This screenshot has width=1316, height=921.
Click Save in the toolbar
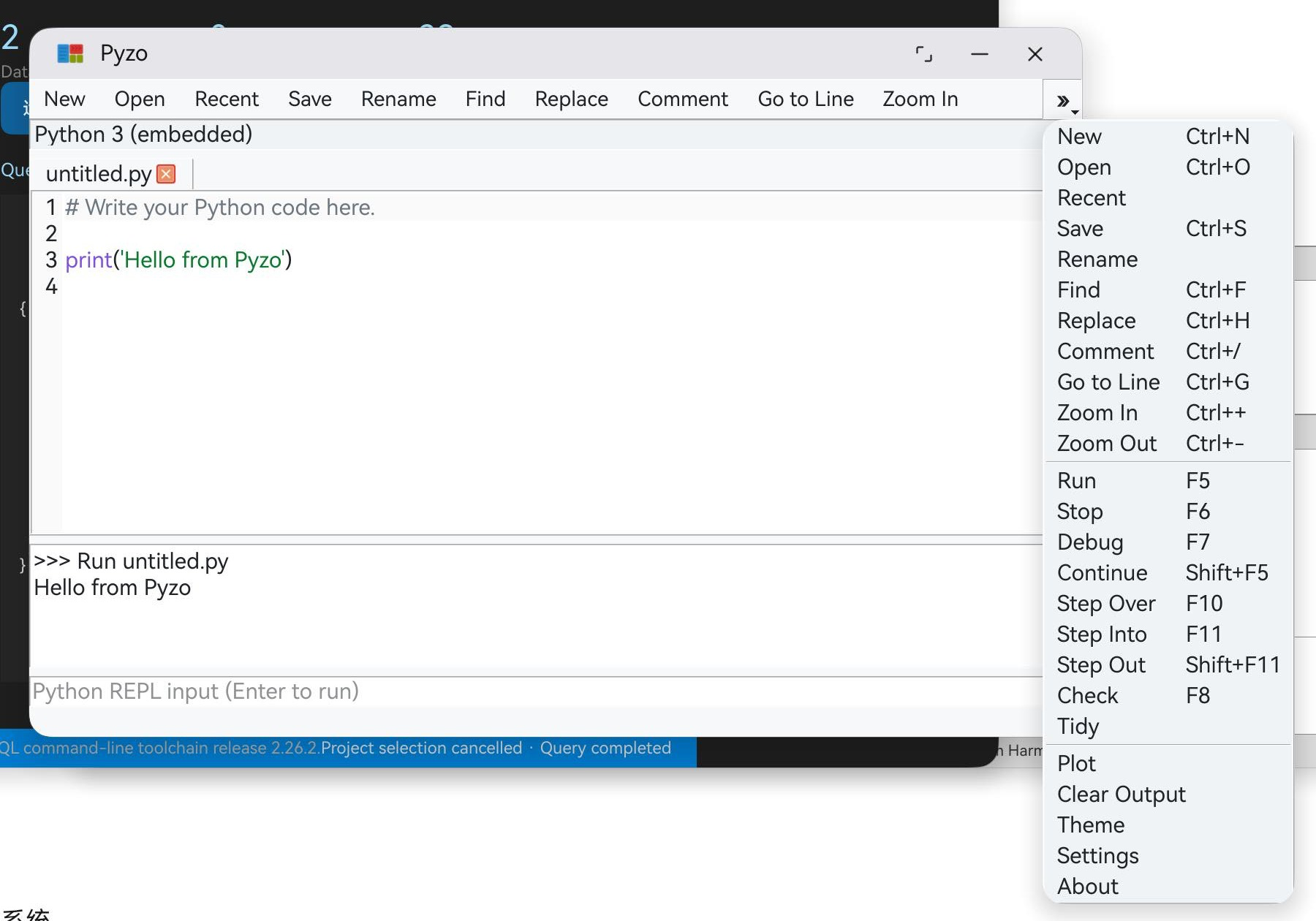pyautogui.click(x=310, y=99)
